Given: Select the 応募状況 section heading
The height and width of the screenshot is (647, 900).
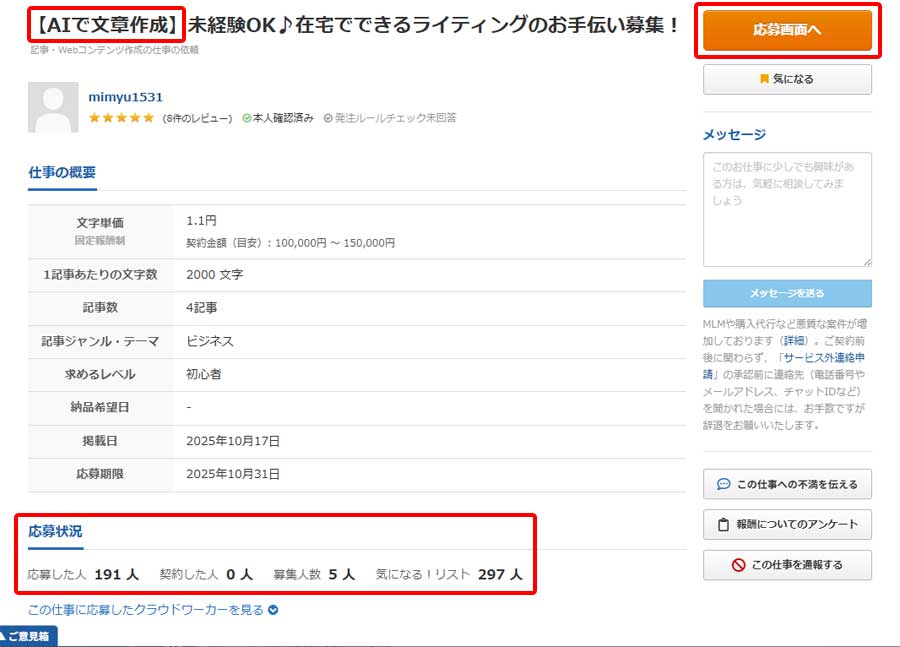Looking at the screenshot, I should point(55,531).
